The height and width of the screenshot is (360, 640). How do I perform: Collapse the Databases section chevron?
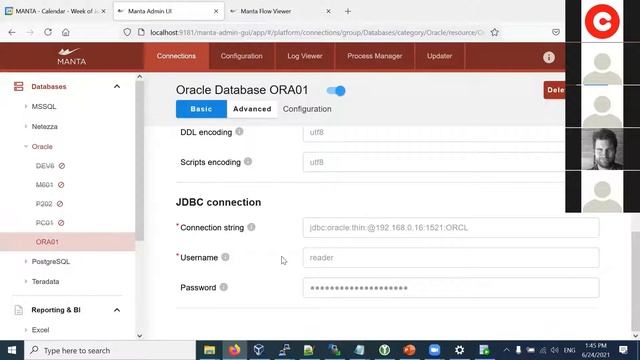tap(117, 86)
